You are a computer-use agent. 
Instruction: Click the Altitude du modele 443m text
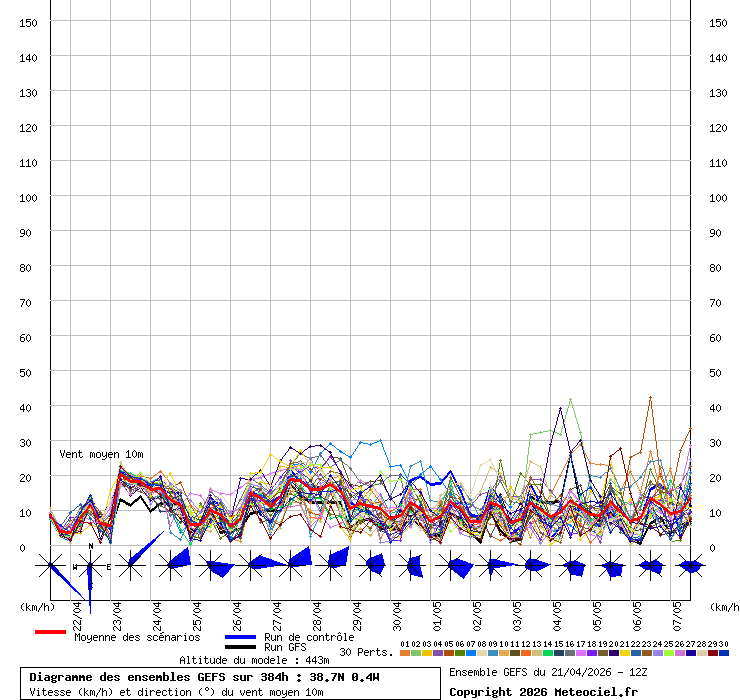click(254, 660)
